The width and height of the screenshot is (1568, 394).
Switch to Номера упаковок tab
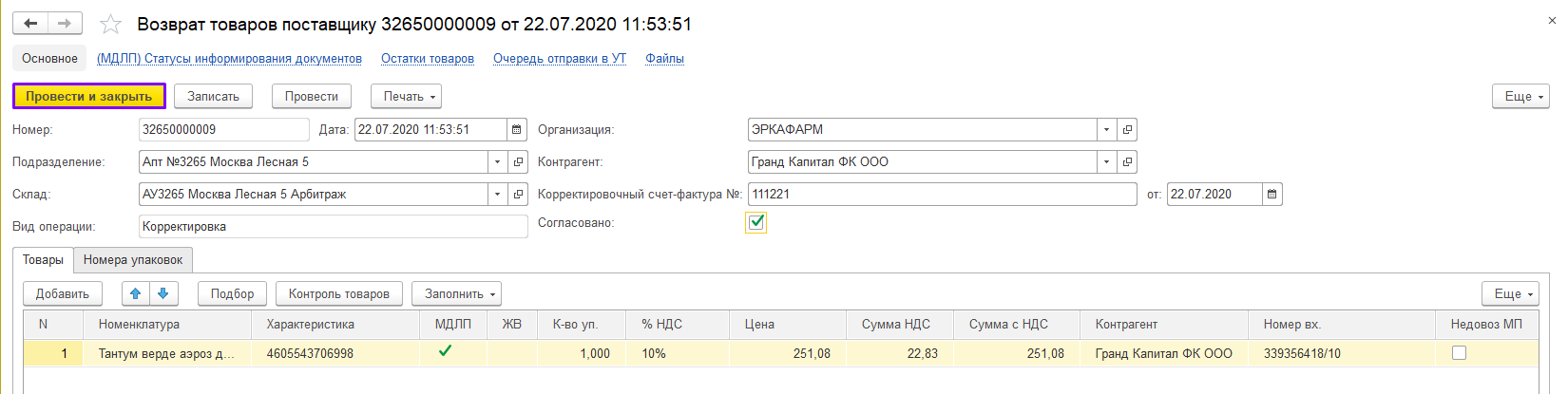coord(133,260)
